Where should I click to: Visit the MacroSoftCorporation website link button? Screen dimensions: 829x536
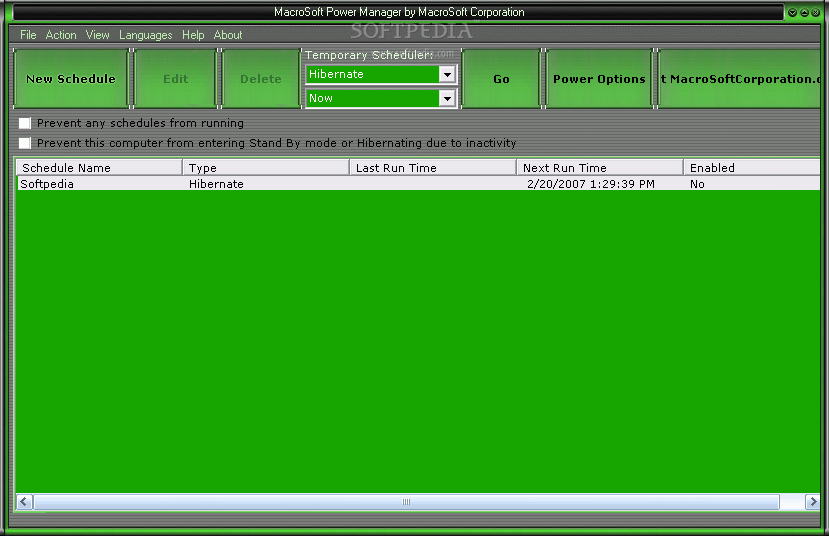pyautogui.click(x=740, y=79)
